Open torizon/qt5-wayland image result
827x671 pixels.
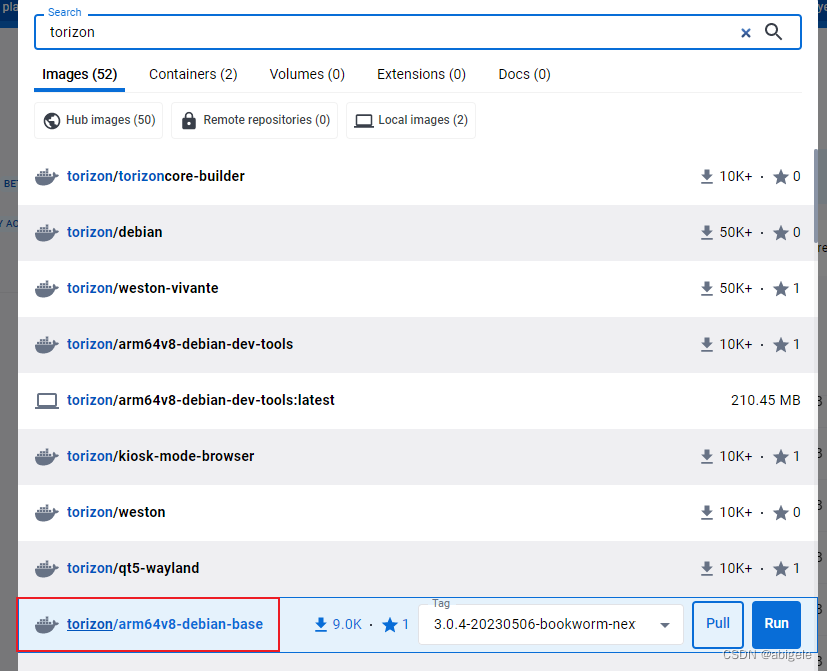point(133,568)
